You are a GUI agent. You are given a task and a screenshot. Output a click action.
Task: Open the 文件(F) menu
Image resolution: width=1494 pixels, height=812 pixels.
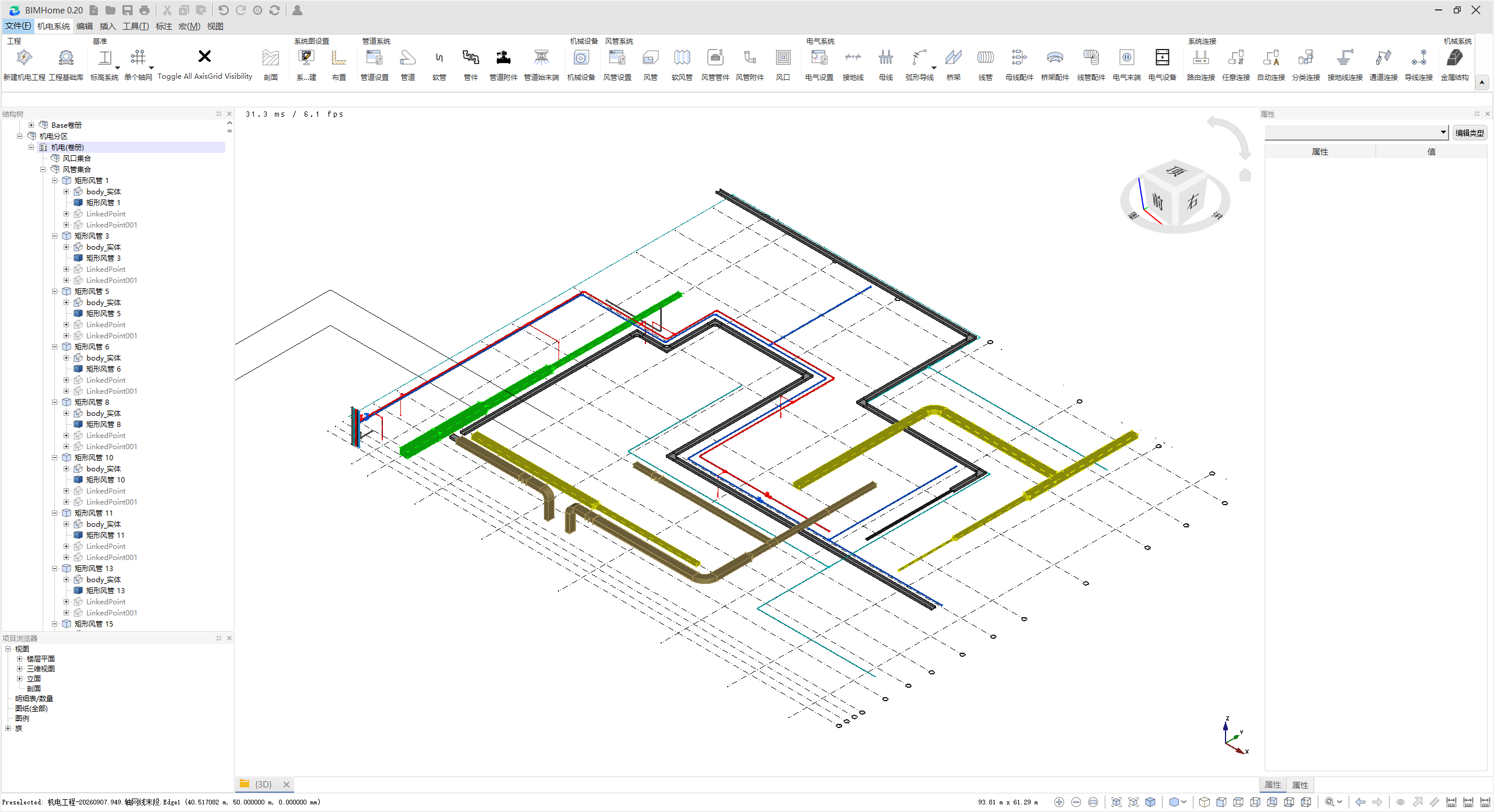pyautogui.click(x=18, y=26)
